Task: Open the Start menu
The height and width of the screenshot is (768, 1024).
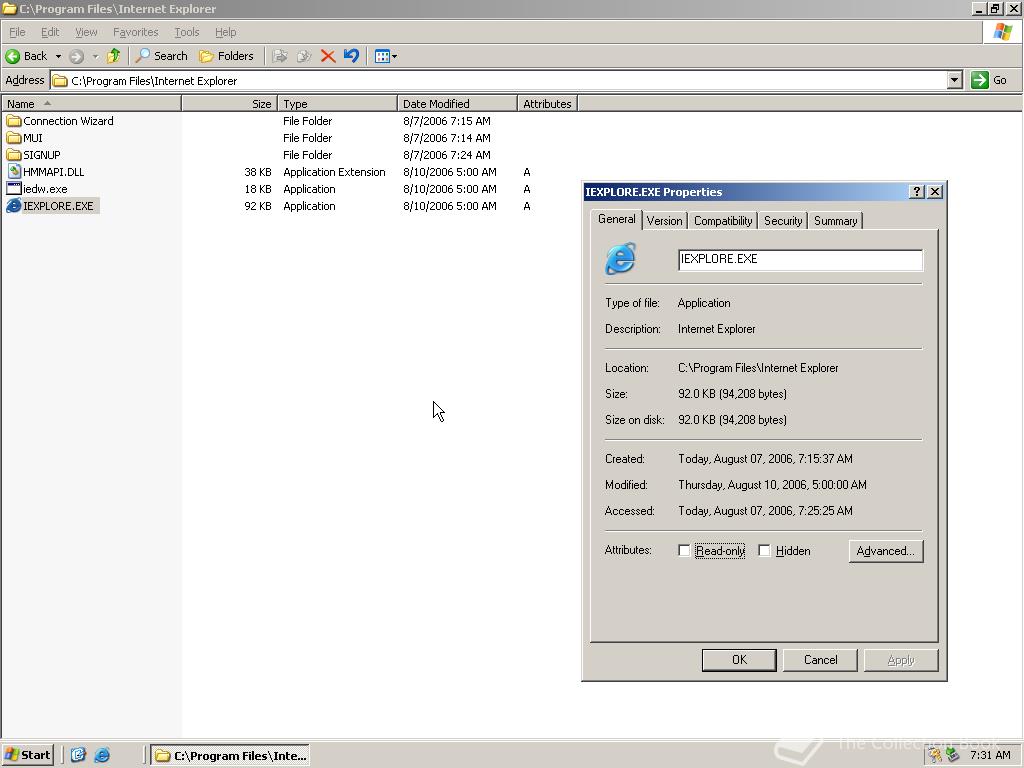Action: tap(27, 755)
